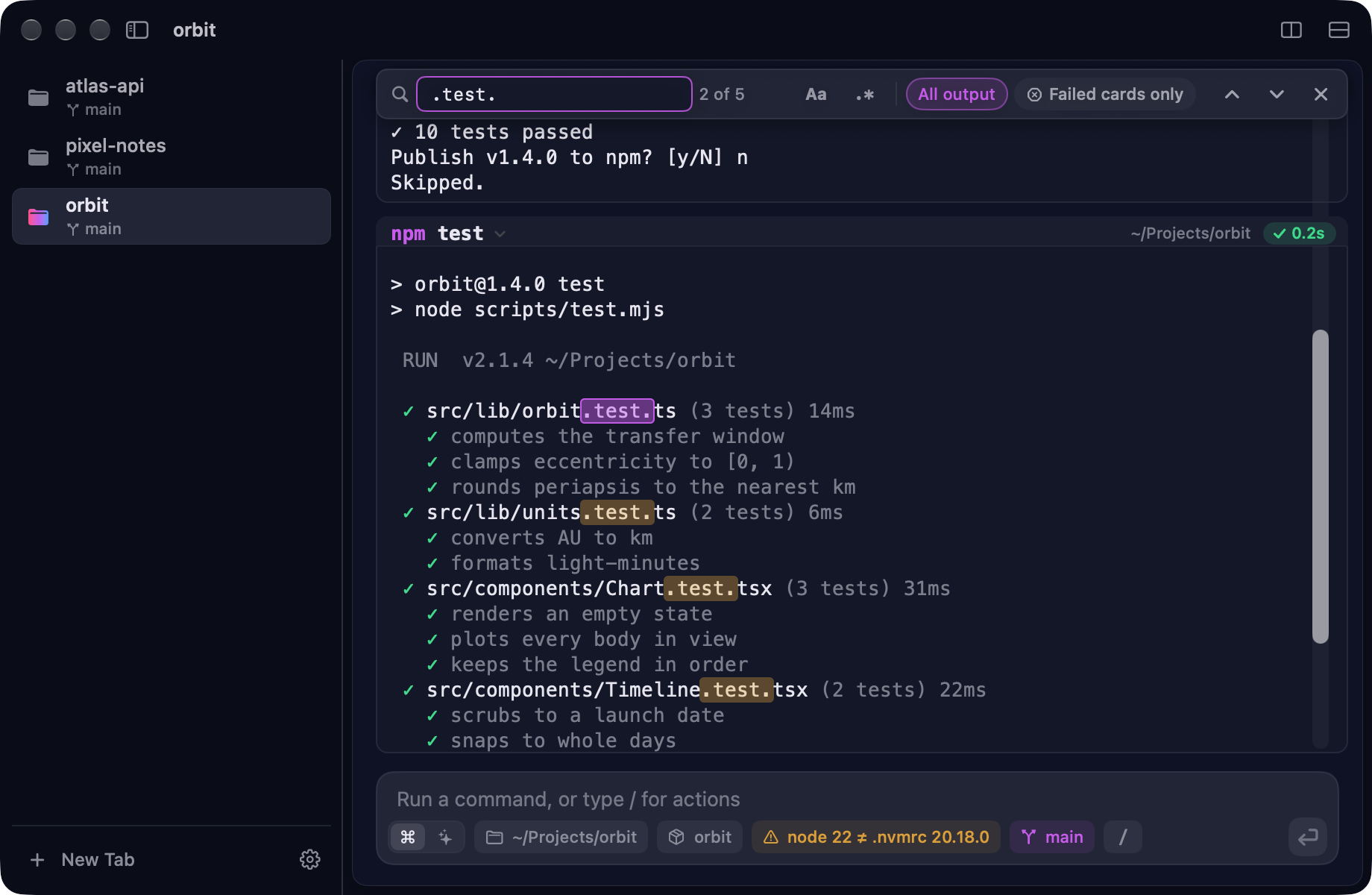Image resolution: width=1372 pixels, height=895 pixels.
Task: Open the main branch chip
Action: (1051, 837)
